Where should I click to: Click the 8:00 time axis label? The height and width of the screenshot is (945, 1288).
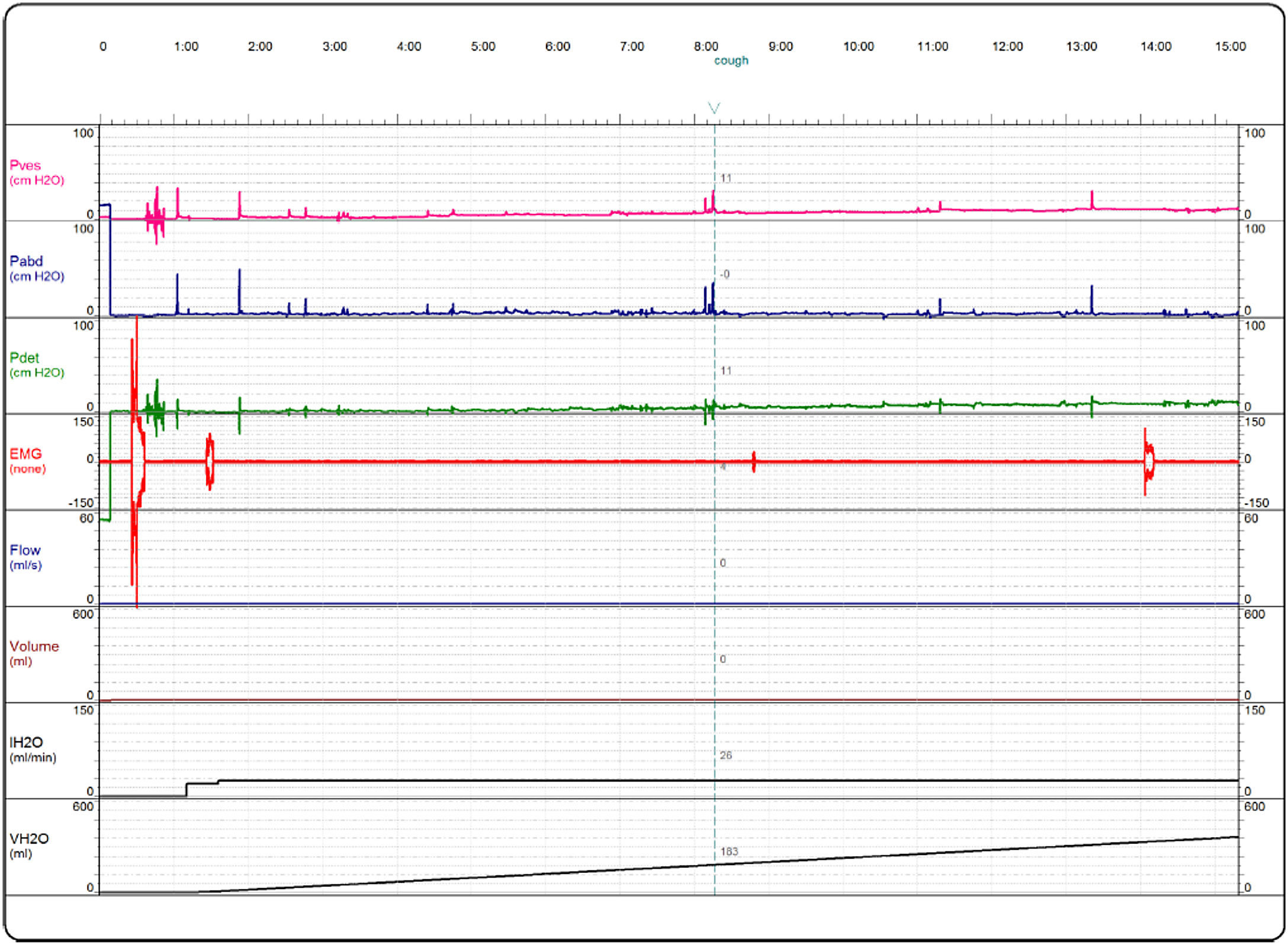point(706,46)
